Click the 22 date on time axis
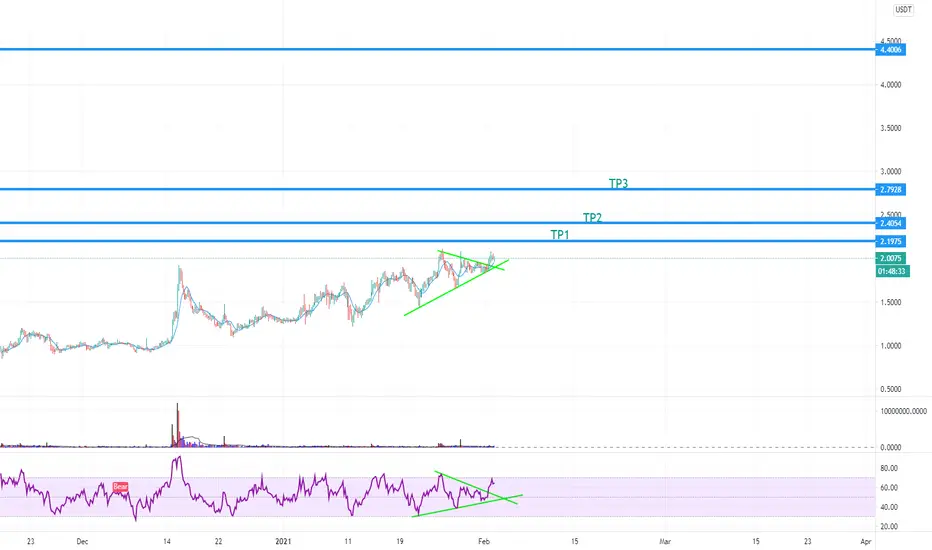Viewport: 932px width, 550px height. pyautogui.click(x=219, y=542)
